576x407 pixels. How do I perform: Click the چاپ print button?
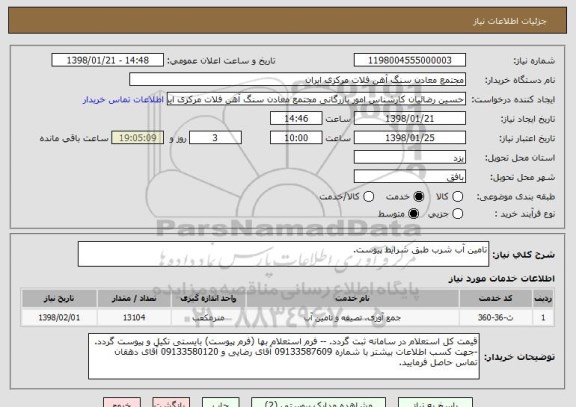coord(220,402)
